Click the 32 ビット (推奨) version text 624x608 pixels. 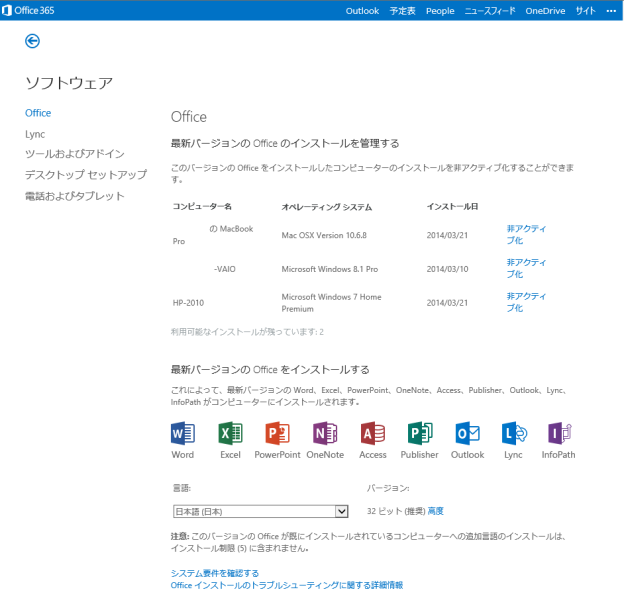(396, 511)
